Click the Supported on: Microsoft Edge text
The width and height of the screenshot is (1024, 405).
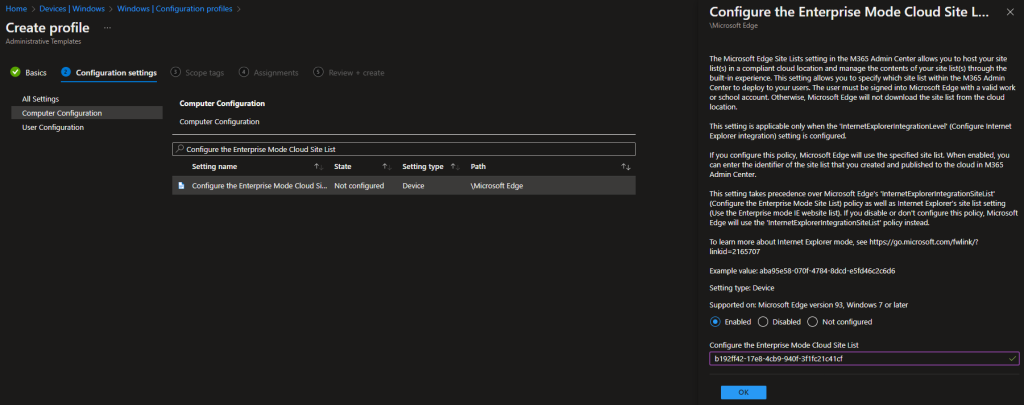pyautogui.click(x=808, y=305)
